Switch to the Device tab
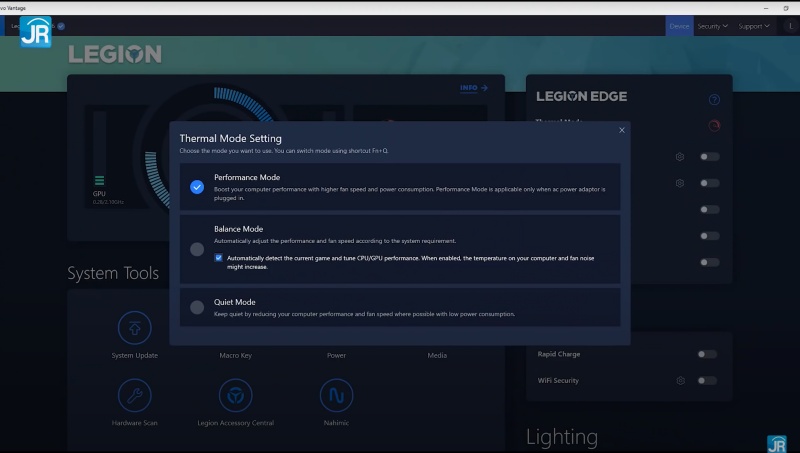The height and width of the screenshot is (453, 800). click(x=679, y=26)
